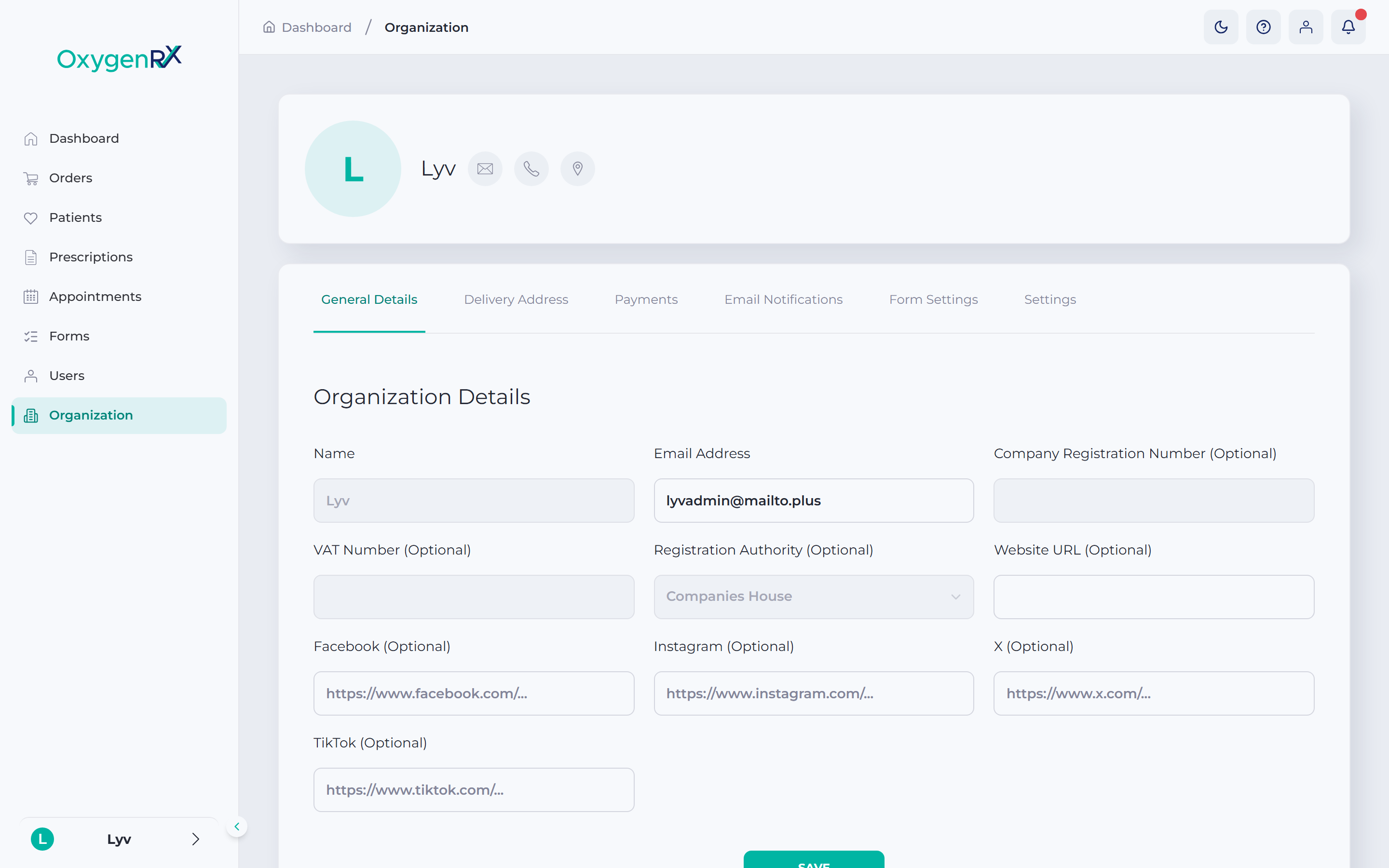Viewport: 1389px width, 868px height.
Task: Switch to the General Details tab
Action: pyautogui.click(x=369, y=299)
